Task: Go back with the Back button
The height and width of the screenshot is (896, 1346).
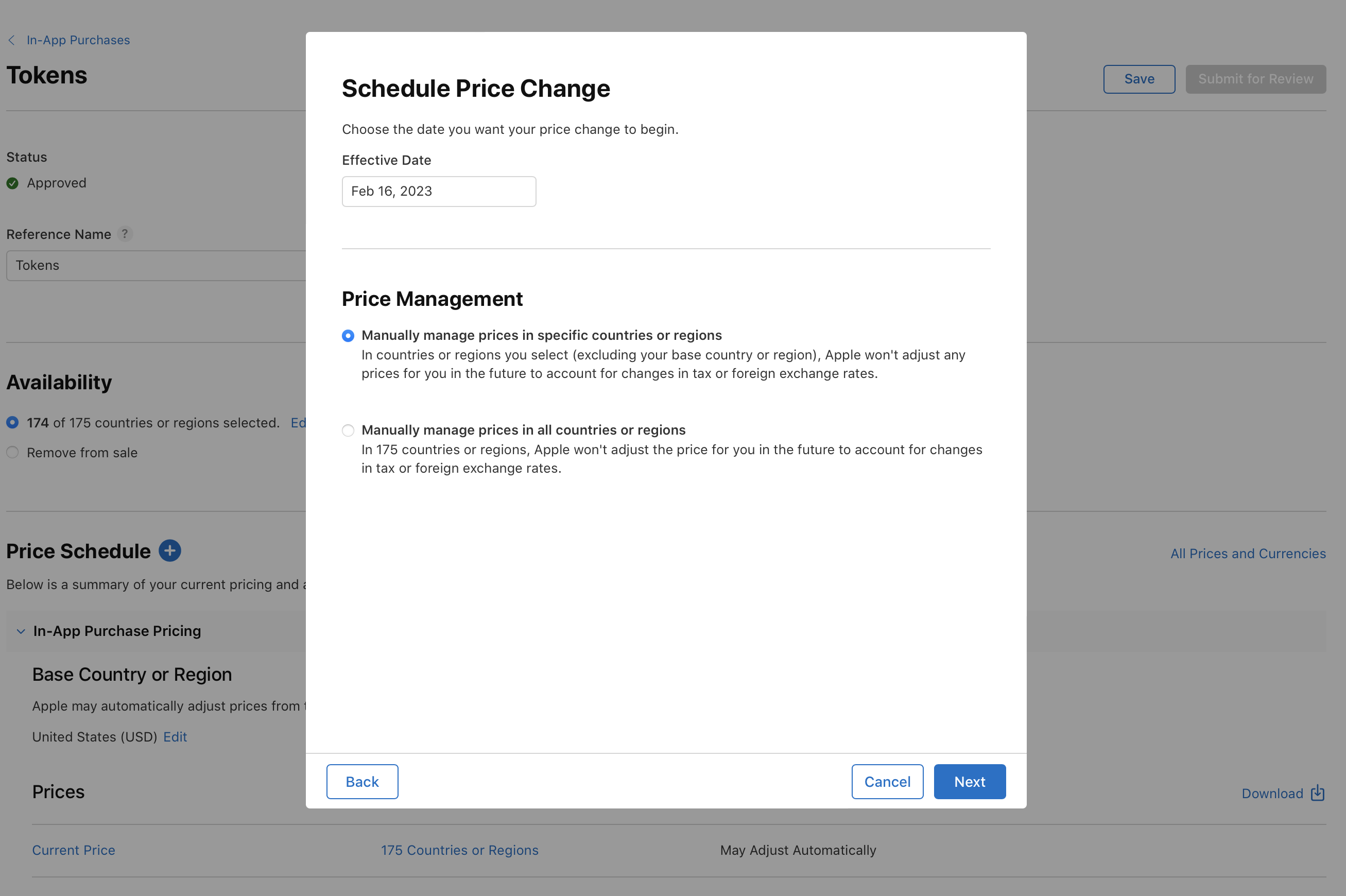Action: 362,782
